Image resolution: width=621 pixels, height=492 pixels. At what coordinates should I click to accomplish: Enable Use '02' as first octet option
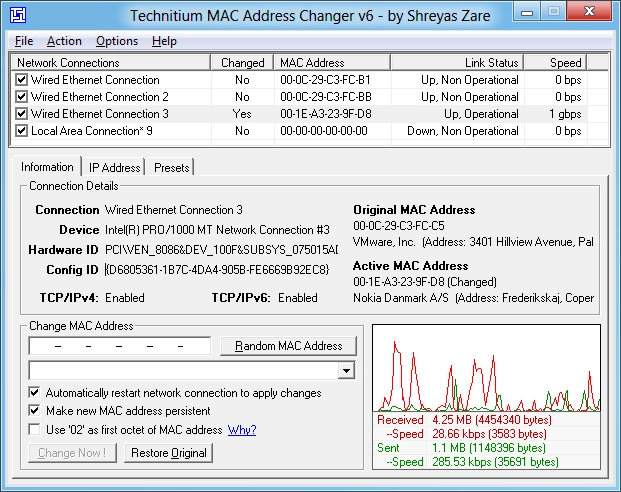(x=34, y=430)
